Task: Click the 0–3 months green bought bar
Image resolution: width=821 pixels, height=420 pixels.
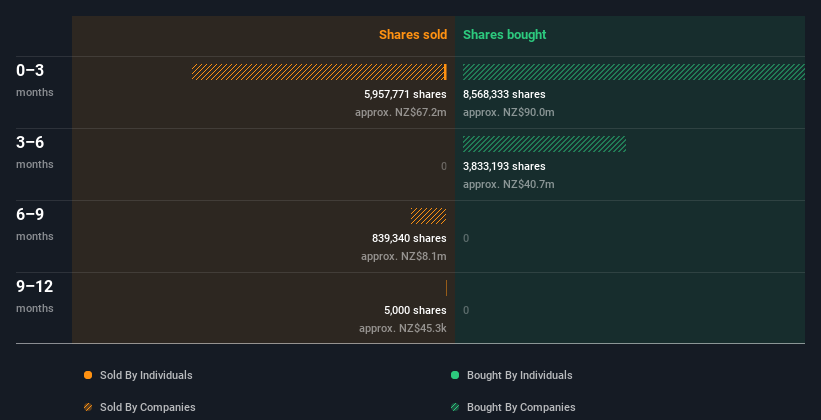Action: (634, 72)
